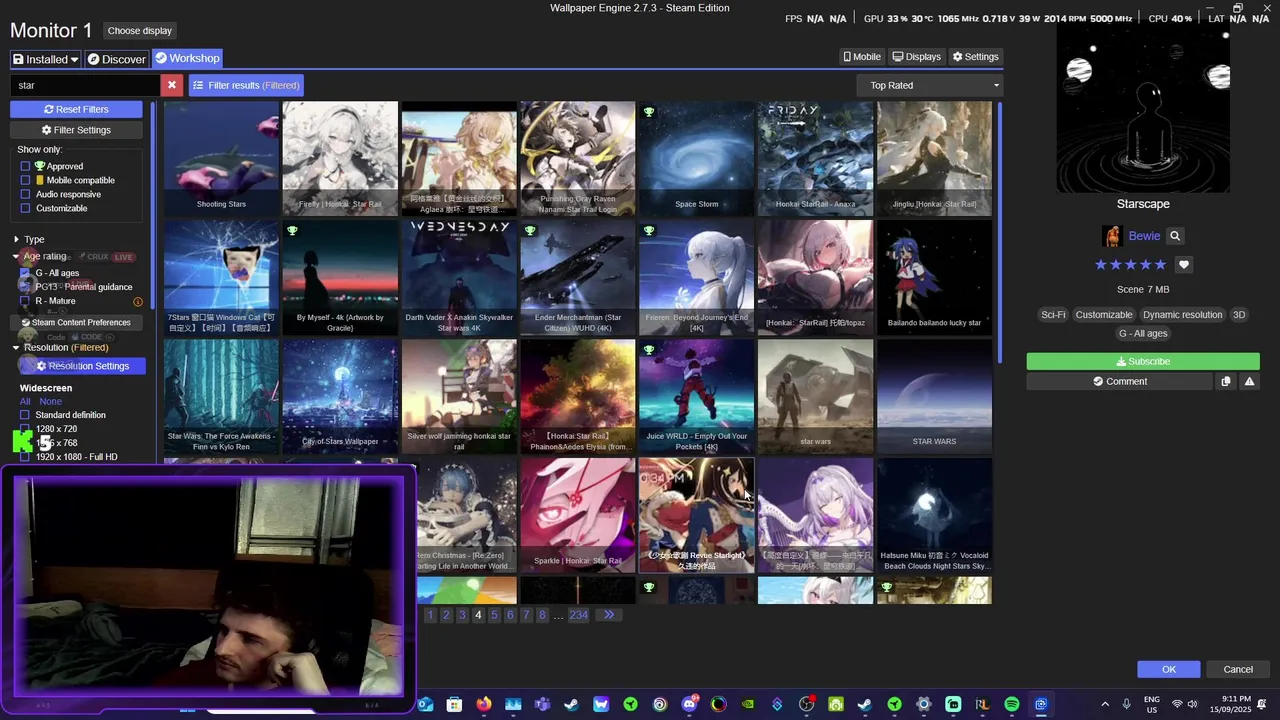The width and height of the screenshot is (1280, 720).
Task: Open the Top Rated sort dropdown
Action: [x=931, y=85]
